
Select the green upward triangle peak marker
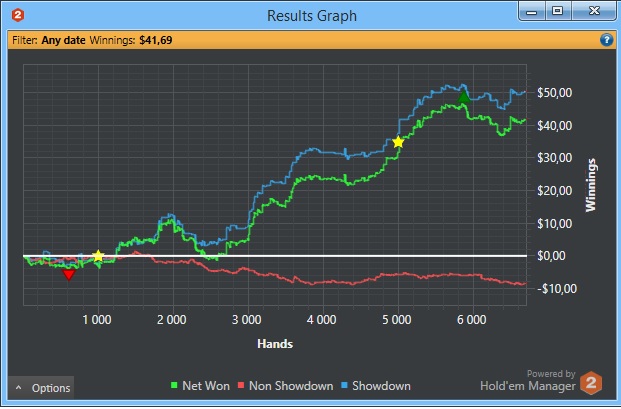[464, 97]
